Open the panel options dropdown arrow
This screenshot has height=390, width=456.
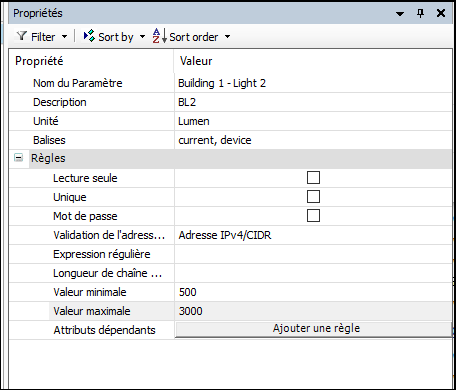400,14
